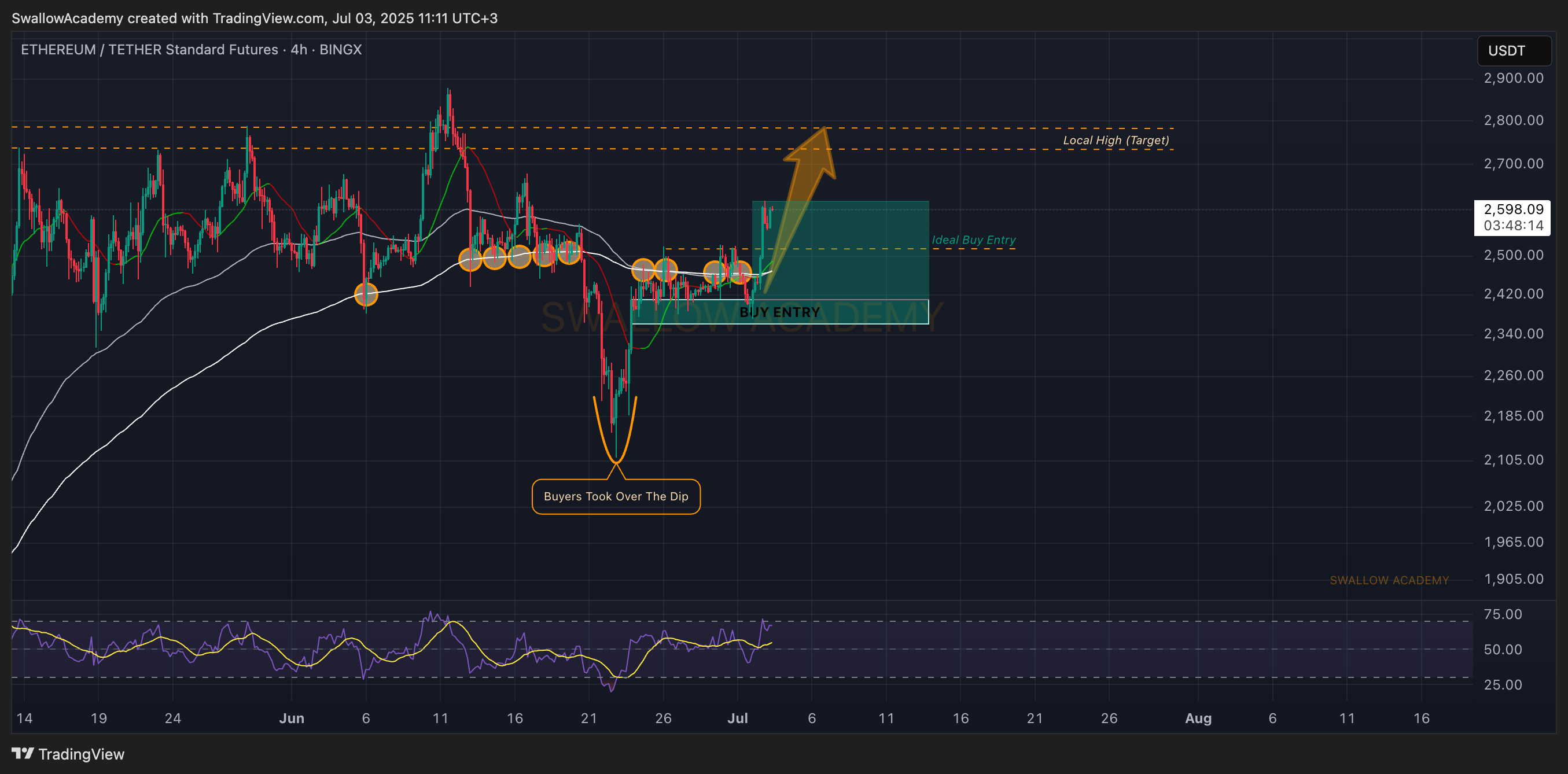
Task: Click the 2,700.00 price axis label
Action: point(1513,164)
